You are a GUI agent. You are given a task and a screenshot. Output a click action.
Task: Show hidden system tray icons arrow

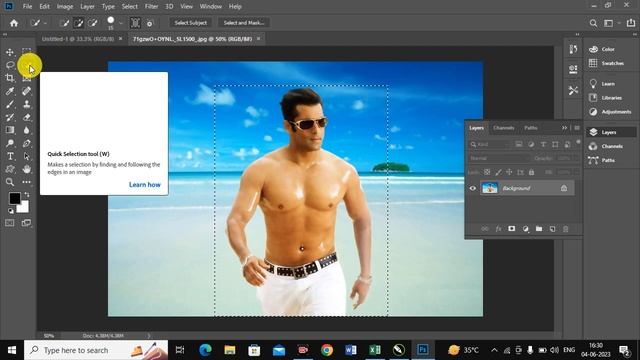tap(494, 350)
